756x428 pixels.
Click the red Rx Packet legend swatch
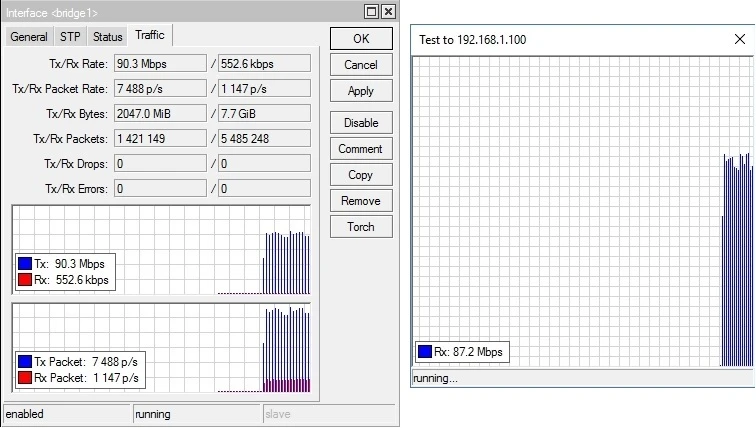25,379
